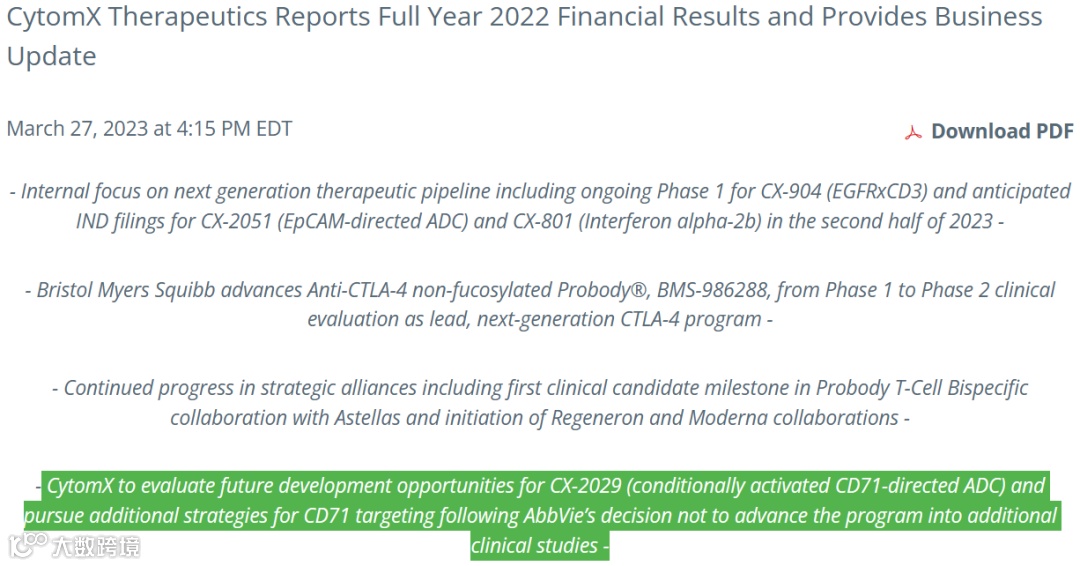Click the Probody T-Cell Bispecific phrase
The width and height of the screenshot is (1080, 566).
tap(922, 388)
